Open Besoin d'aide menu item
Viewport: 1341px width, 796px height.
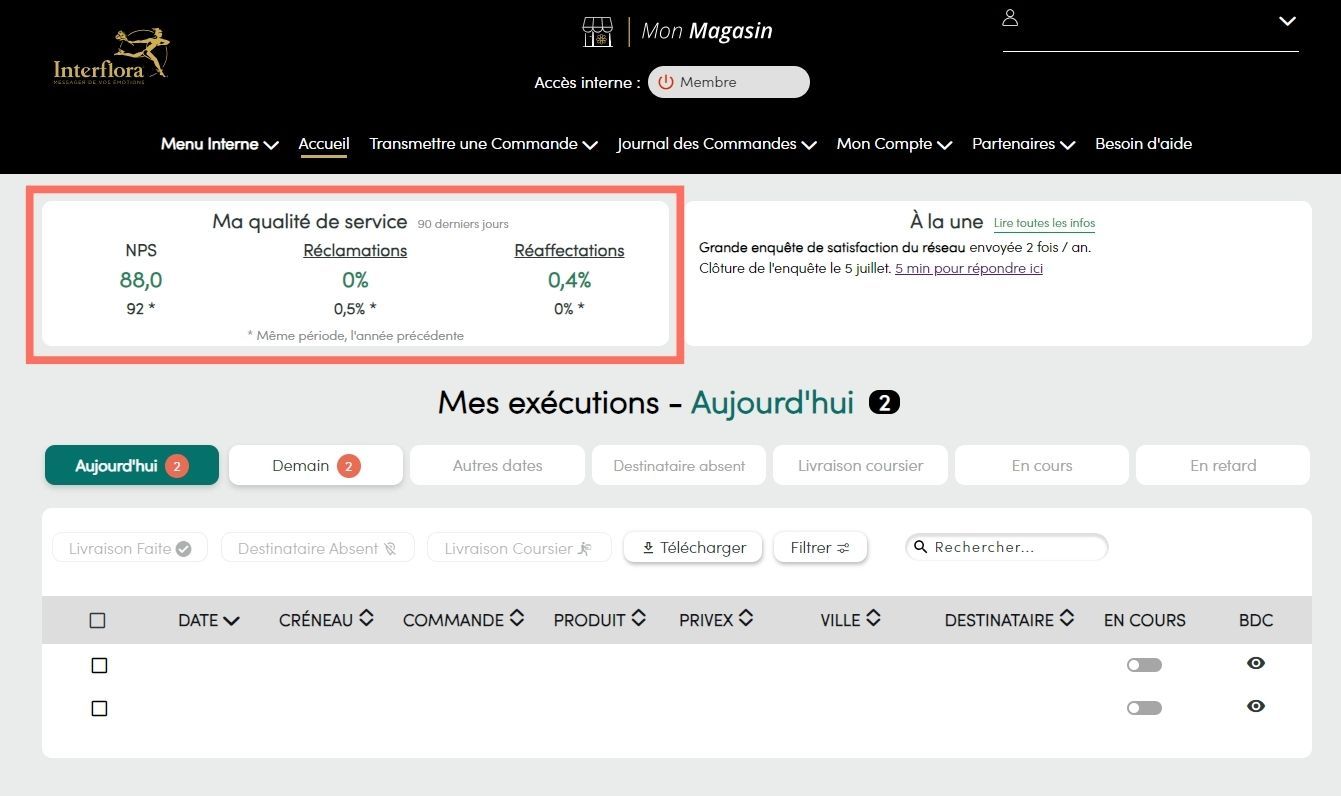[x=1143, y=144]
